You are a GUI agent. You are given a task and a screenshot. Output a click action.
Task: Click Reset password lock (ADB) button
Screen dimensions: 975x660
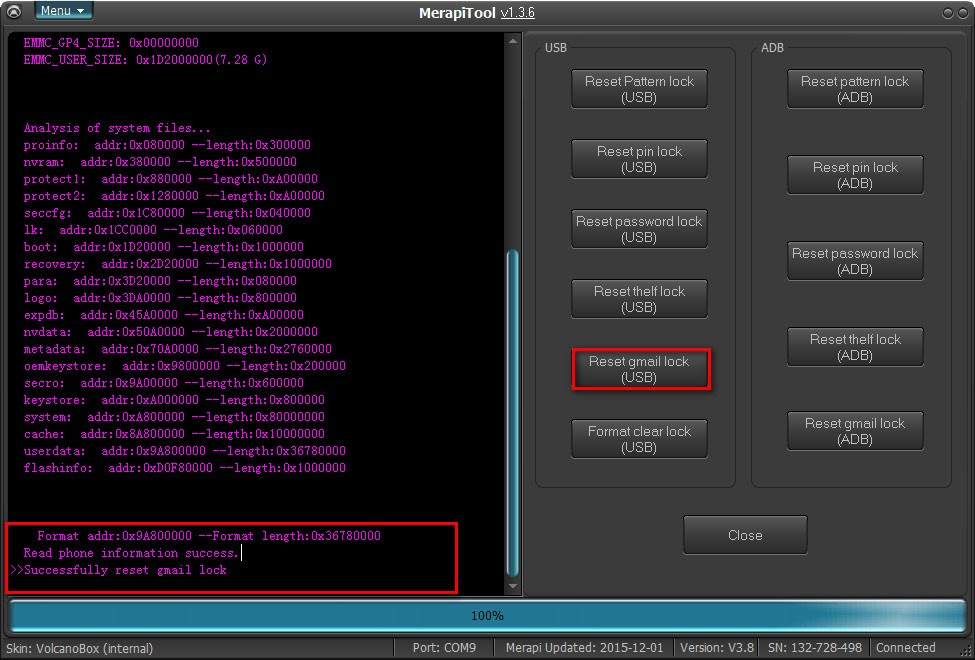[x=855, y=261]
